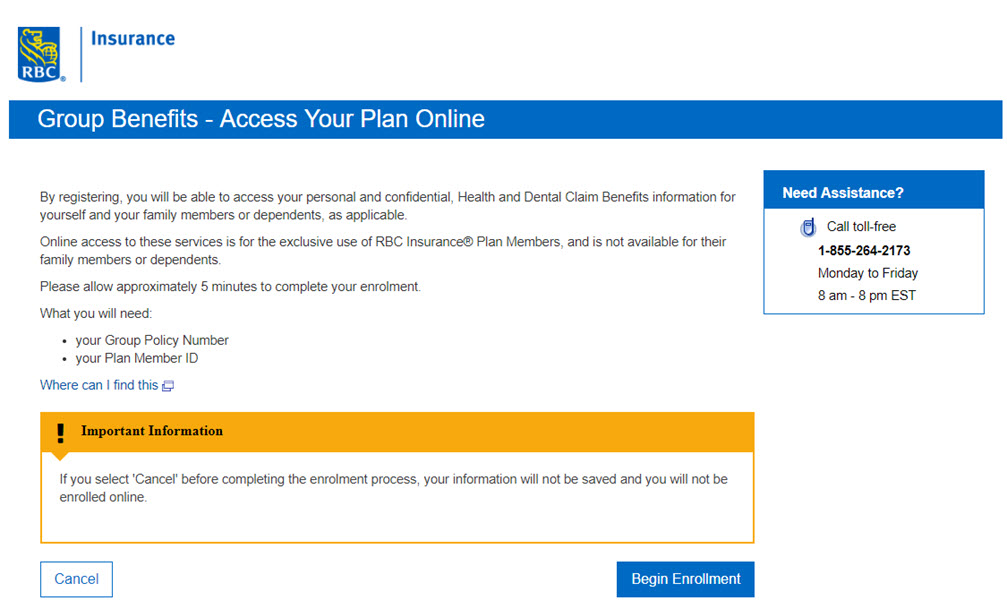Viewport: 1007px width, 609px height.
Task: Click the exclamation mark warning icon
Action: tap(60, 433)
